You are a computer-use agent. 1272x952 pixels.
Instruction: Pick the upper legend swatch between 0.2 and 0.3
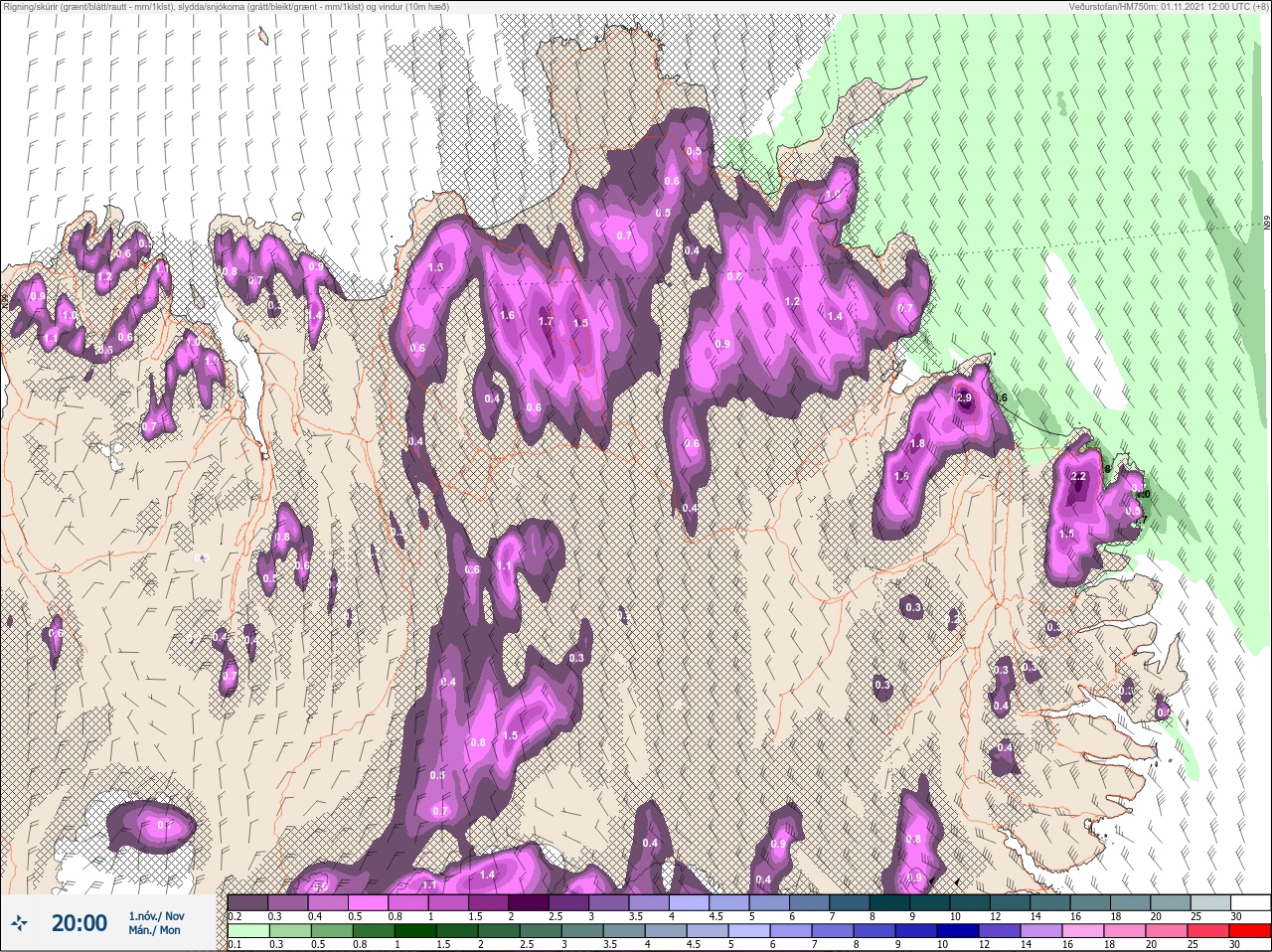(248, 902)
